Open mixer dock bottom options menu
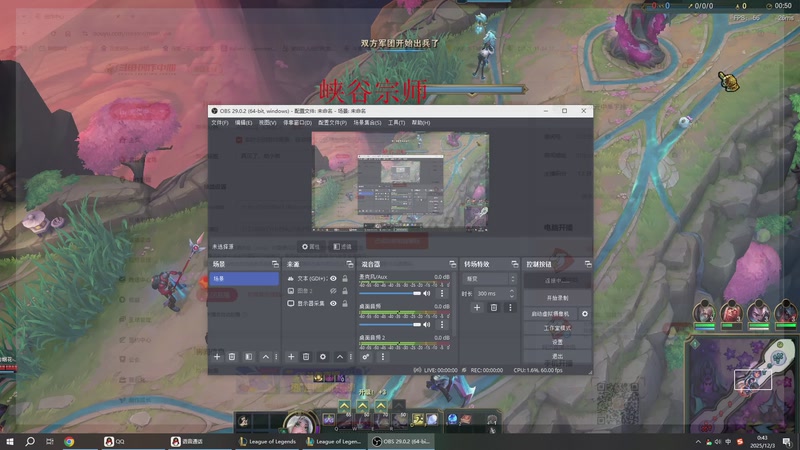800x450 pixels. pyautogui.click(x=383, y=357)
